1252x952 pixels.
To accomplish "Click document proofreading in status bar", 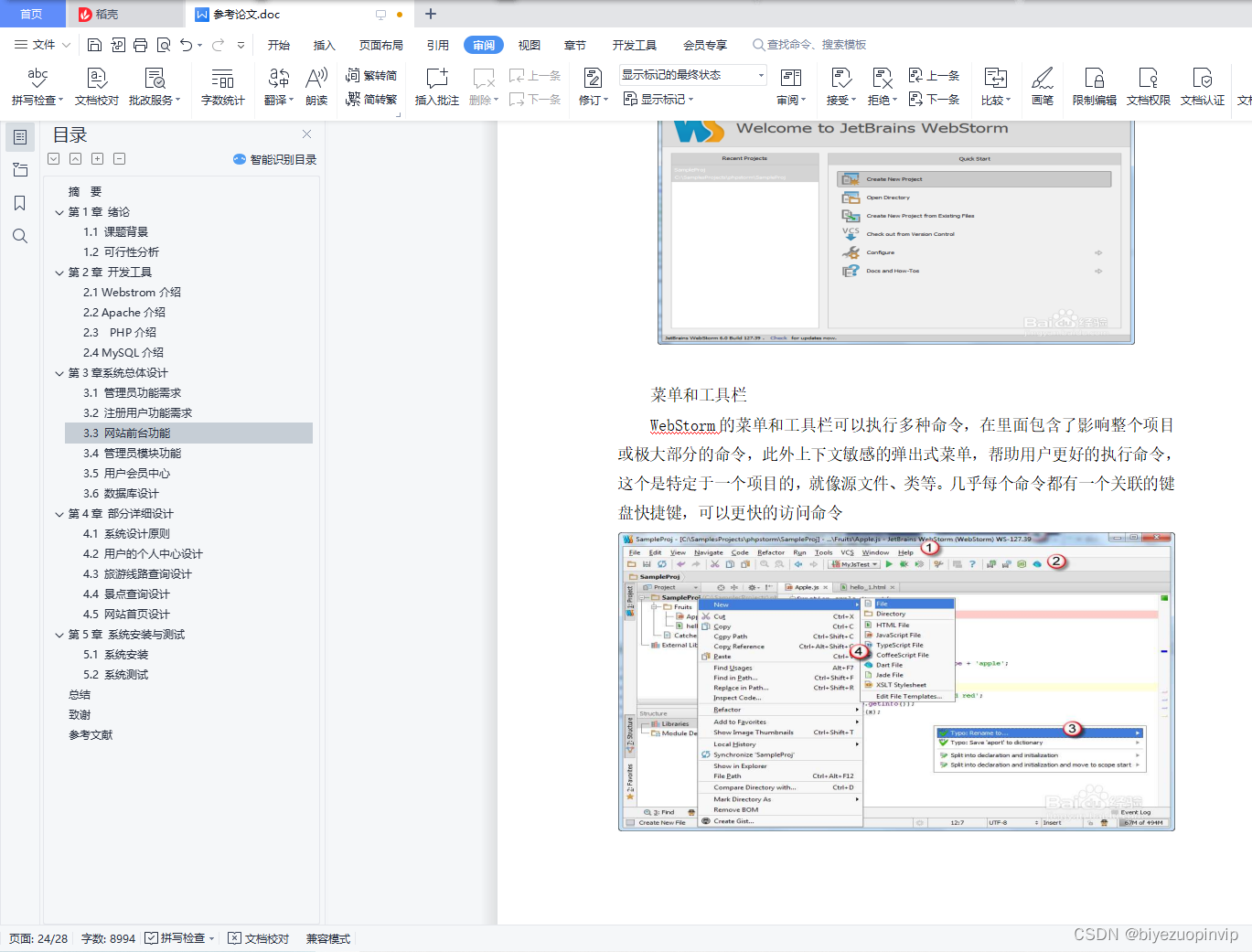I will pyautogui.click(x=258, y=938).
